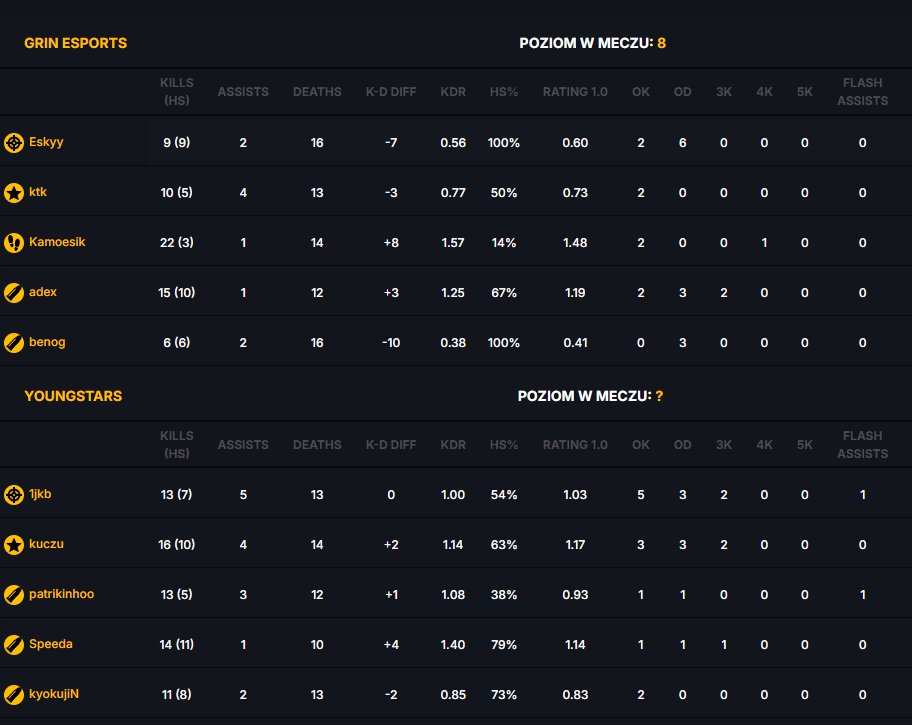Select patrikinhoo's rating value 0.93

[x=575, y=595]
